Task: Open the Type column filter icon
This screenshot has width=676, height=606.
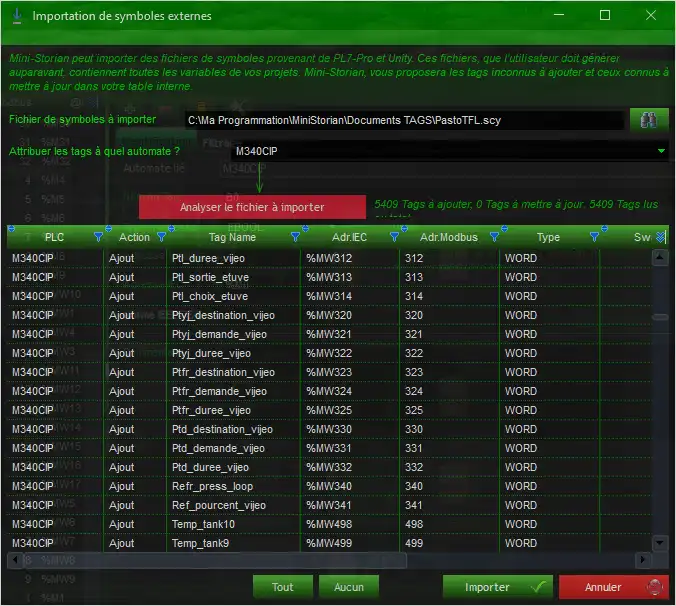Action: tap(594, 237)
